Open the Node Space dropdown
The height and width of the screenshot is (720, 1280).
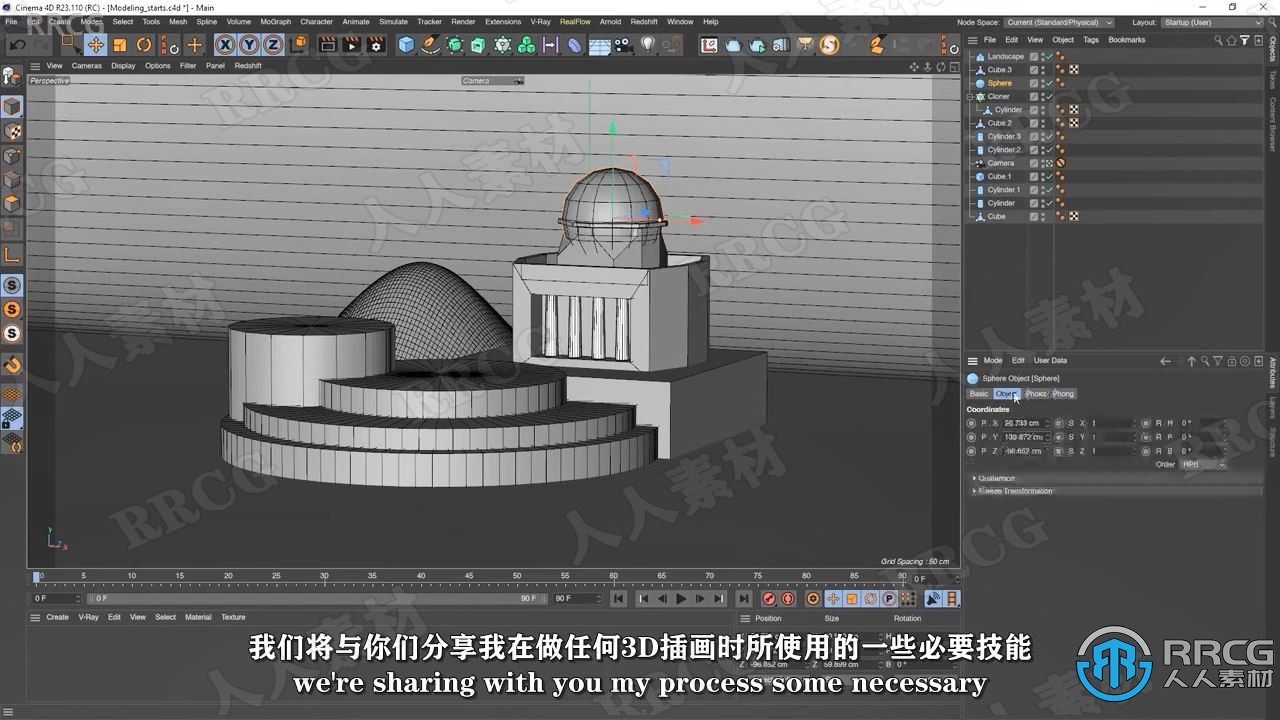pyautogui.click(x=1059, y=22)
